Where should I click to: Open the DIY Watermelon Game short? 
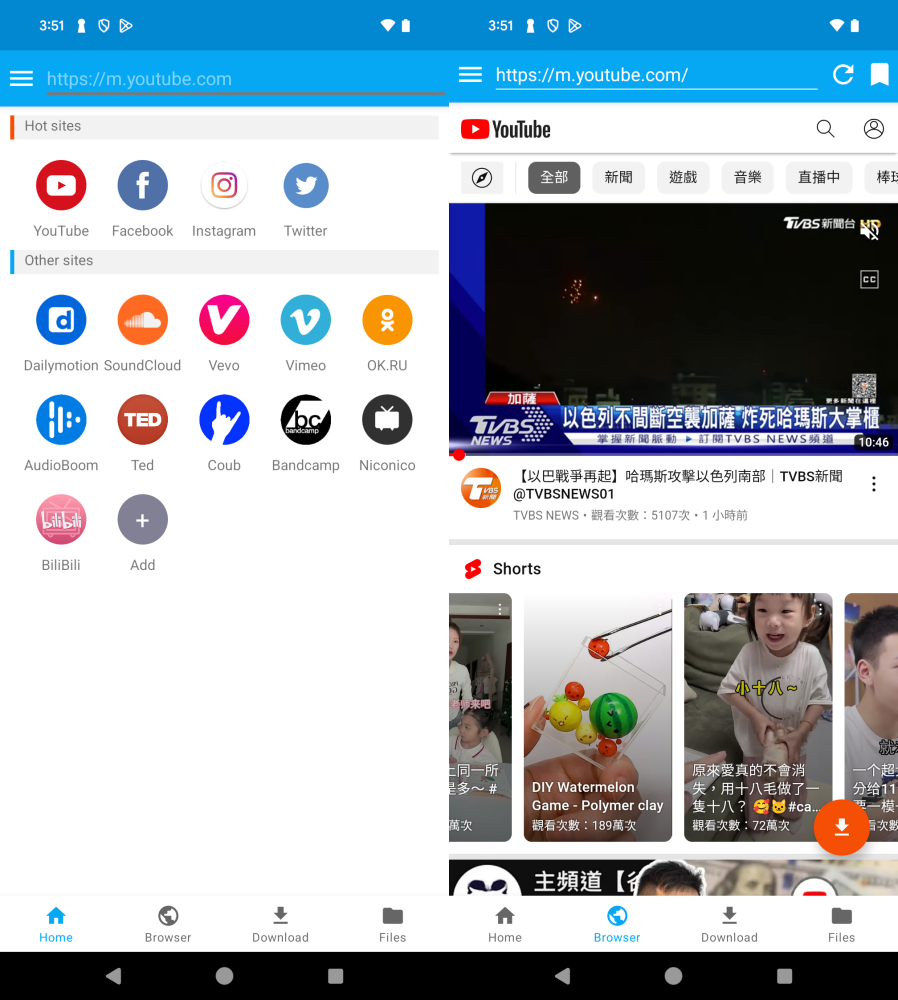pos(598,717)
